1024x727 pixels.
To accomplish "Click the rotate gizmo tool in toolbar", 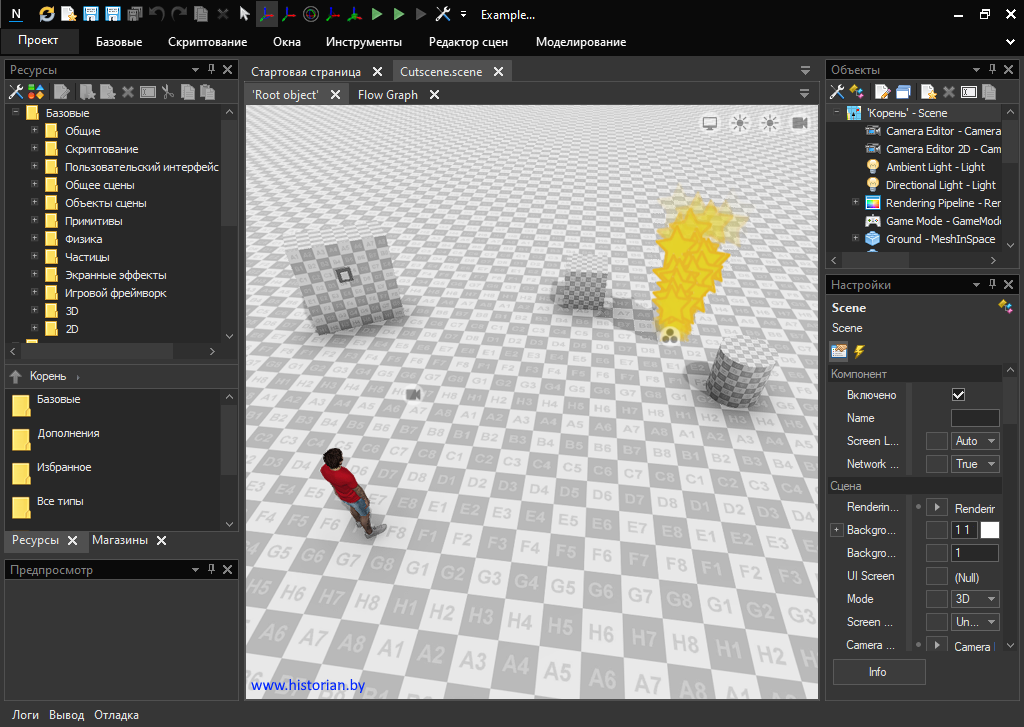I will tap(311, 14).
